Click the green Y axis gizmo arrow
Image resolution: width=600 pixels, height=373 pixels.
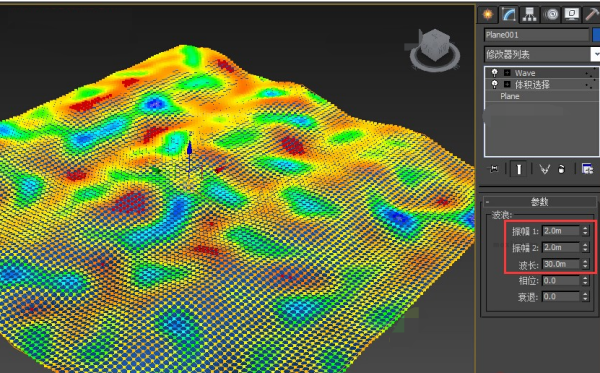coord(156,170)
